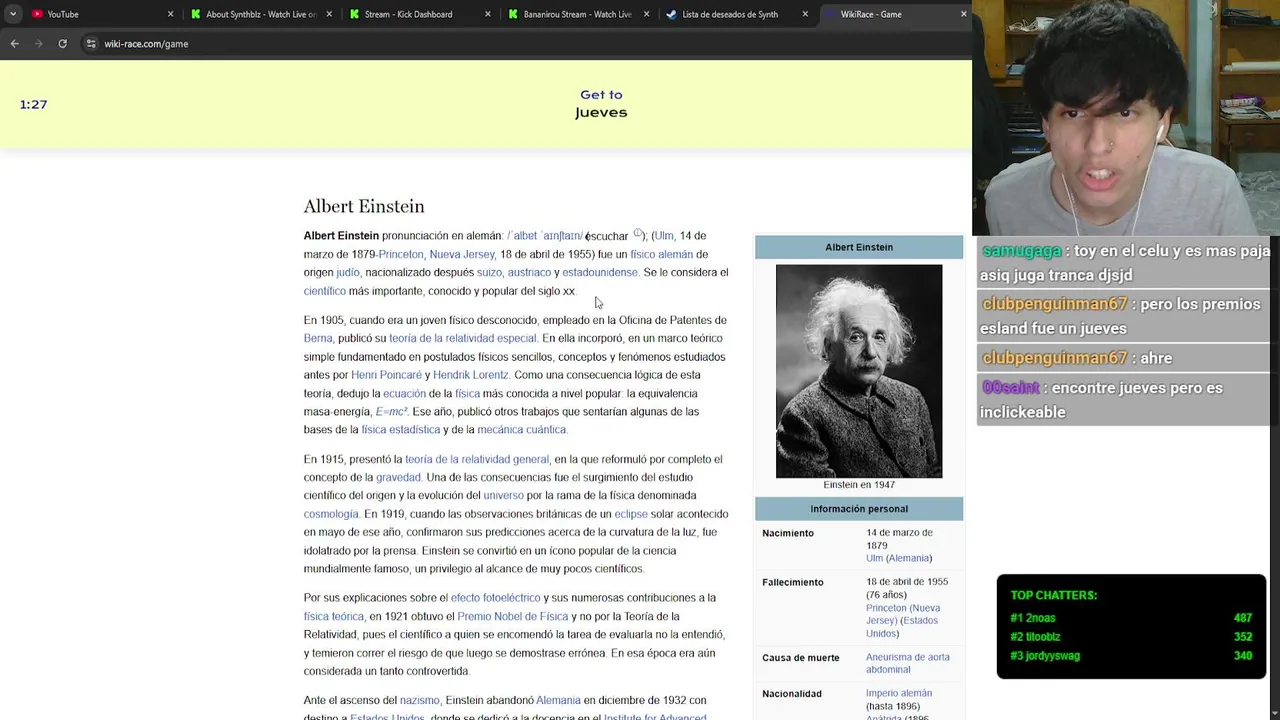The height and width of the screenshot is (720, 1280).
Task: Click 'Información personal' infobox header
Action: (x=859, y=509)
